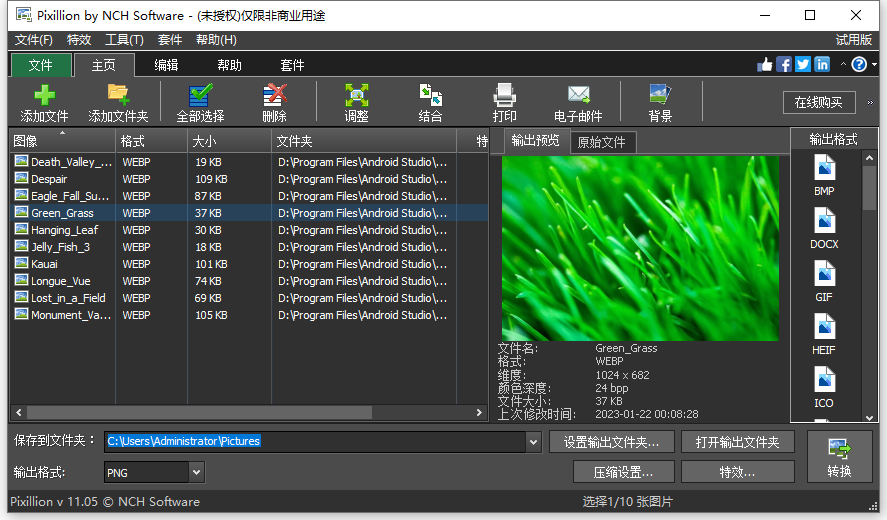Click the Facebook share icon
This screenshot has width=887, height=520.
pos(783,65)
